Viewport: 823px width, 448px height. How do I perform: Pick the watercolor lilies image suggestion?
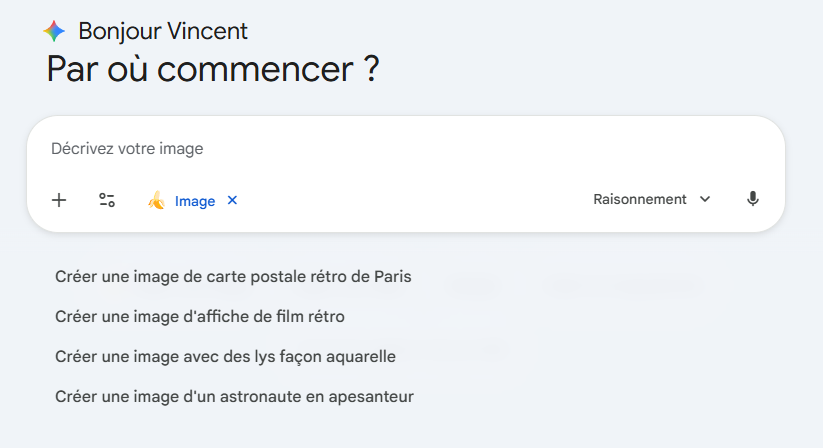[x=226, y=356]
